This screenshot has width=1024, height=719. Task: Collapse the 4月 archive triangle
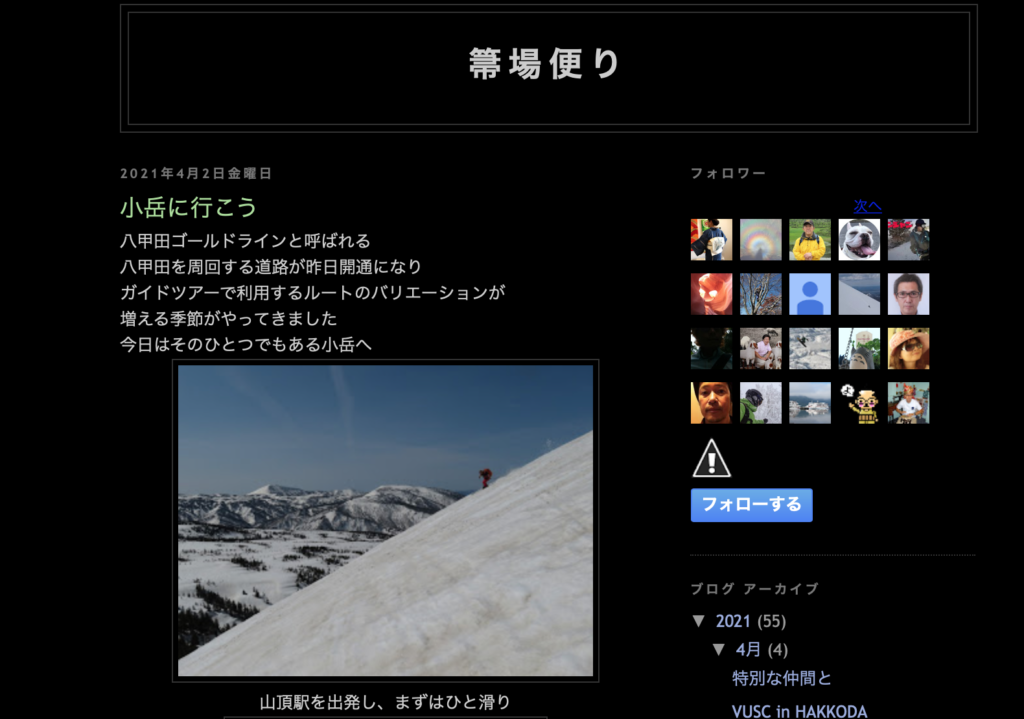coord(719,649)
